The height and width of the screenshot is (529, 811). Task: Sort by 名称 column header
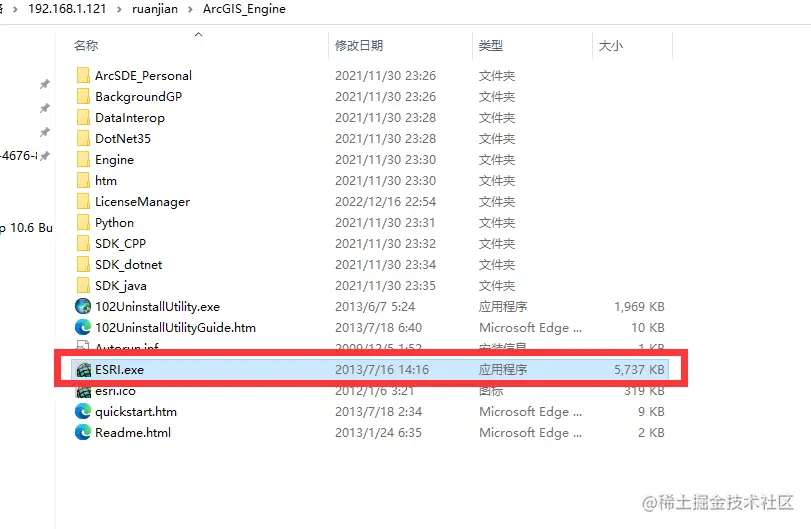click(86, 46)
